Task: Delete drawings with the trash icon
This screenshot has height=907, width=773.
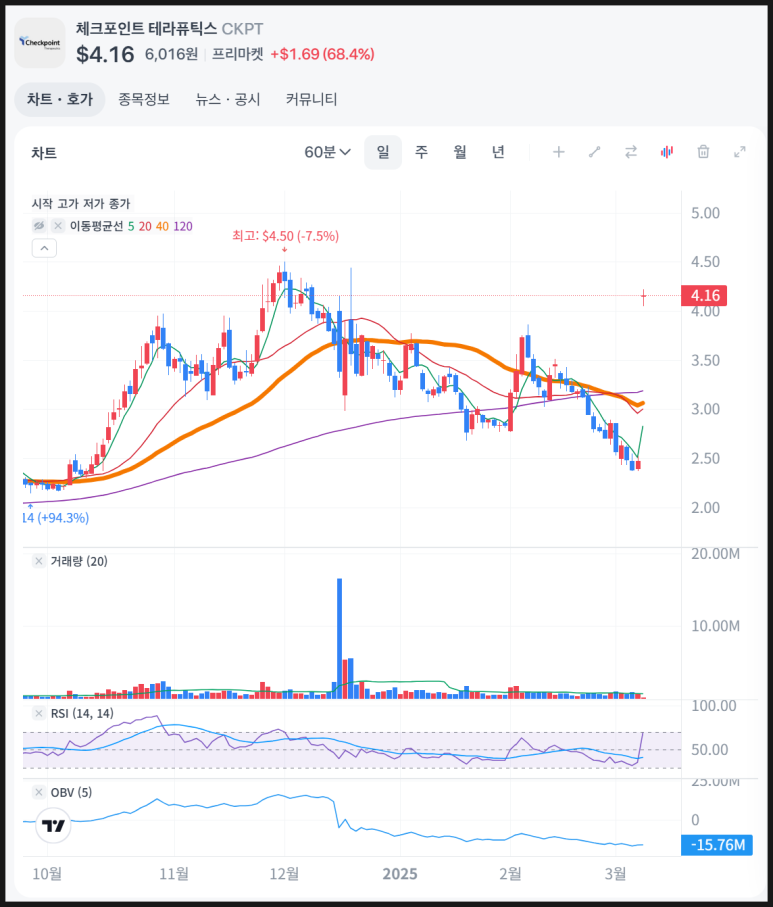Action: (x=703, y=152)
